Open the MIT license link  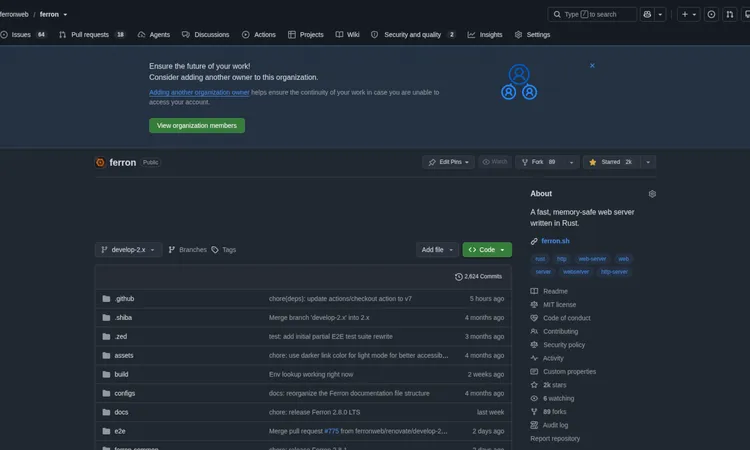553,305
